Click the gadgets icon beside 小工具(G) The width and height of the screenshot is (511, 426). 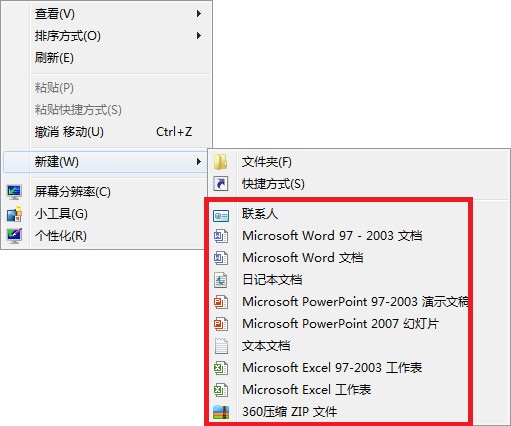(14, 214)
